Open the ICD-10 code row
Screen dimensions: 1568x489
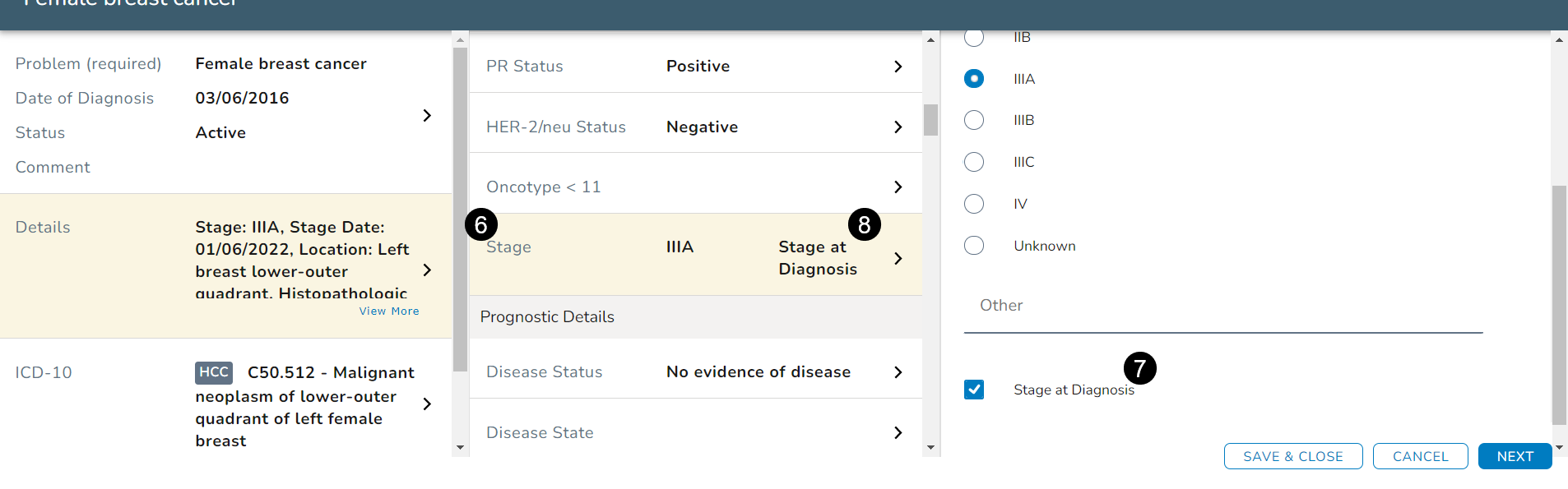pyautogui.click(x=427, y=404)
